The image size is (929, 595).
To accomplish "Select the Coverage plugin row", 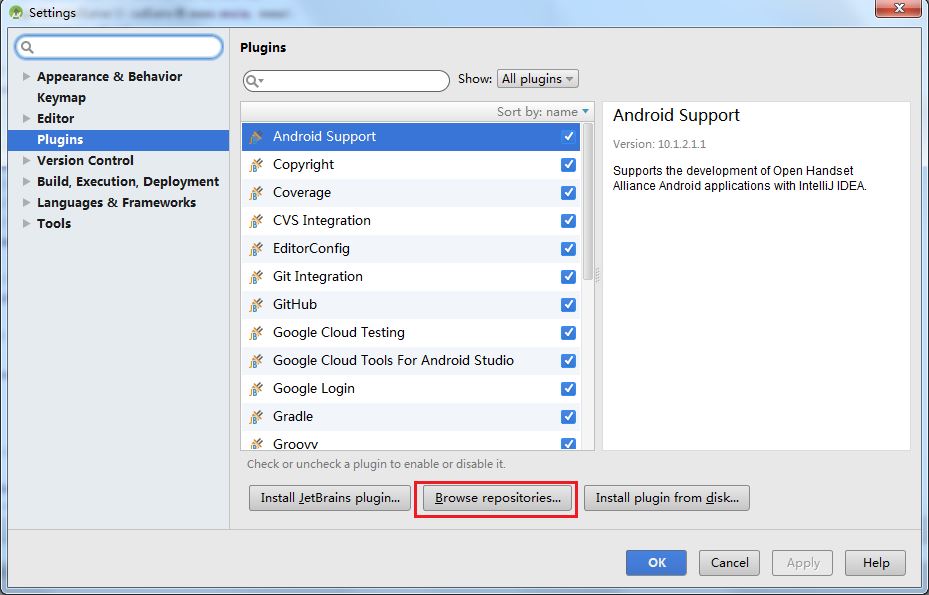I will tap(411, 193).
